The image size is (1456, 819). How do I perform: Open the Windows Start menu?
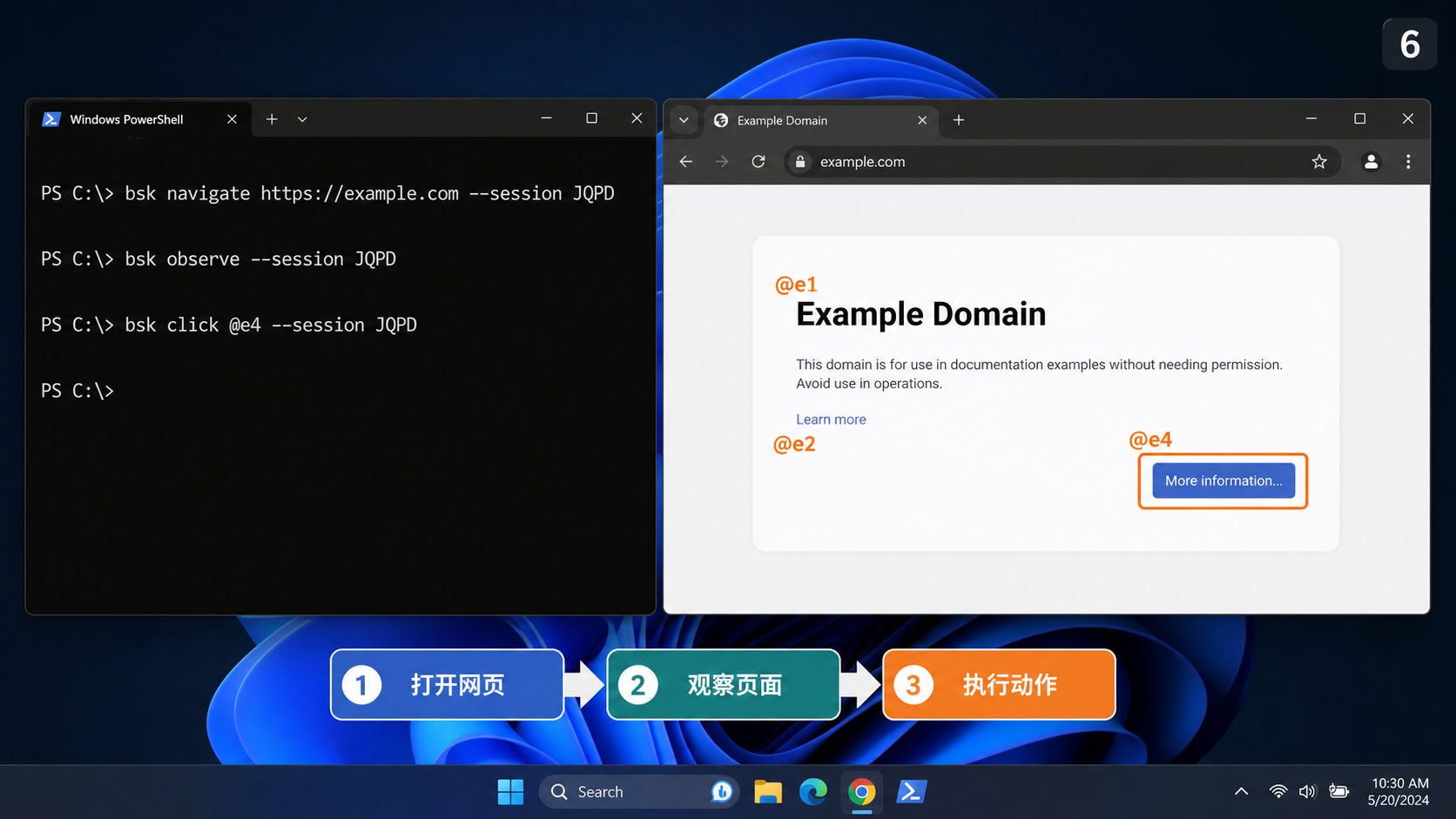click(510, 792)
